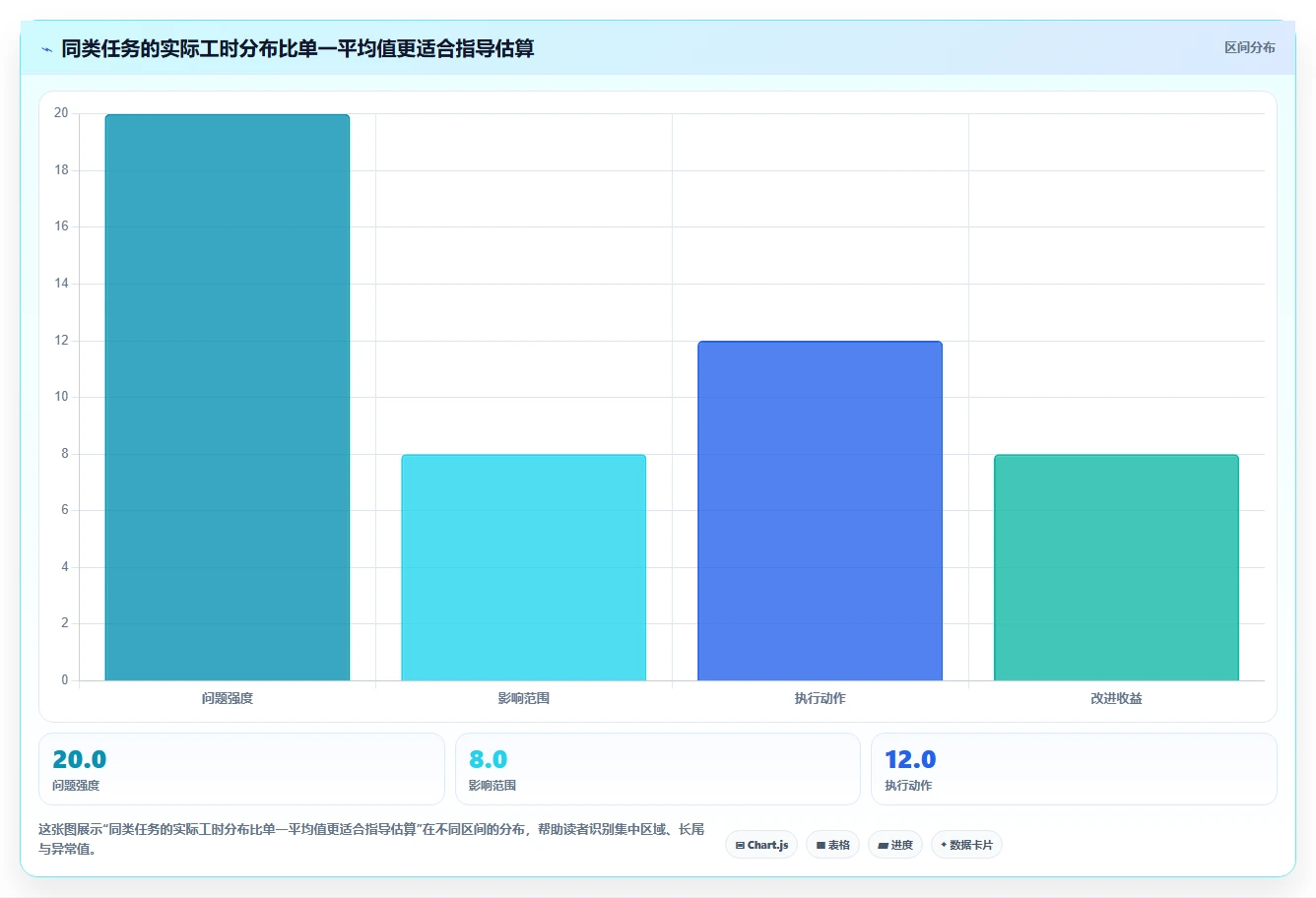Click the lightning icon beside the title
The height and width of the screenshot is (898, 1316).
(46, 49)
